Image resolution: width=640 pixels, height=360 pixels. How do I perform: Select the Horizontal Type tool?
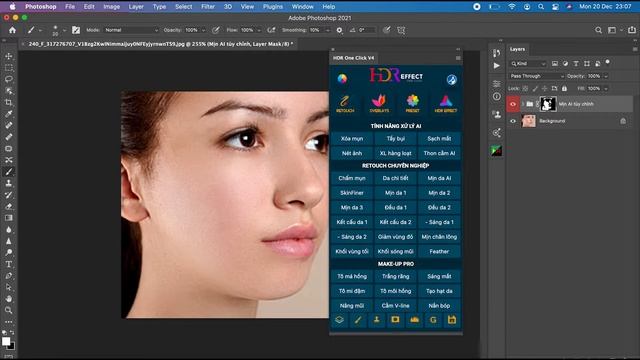[9, 264]
